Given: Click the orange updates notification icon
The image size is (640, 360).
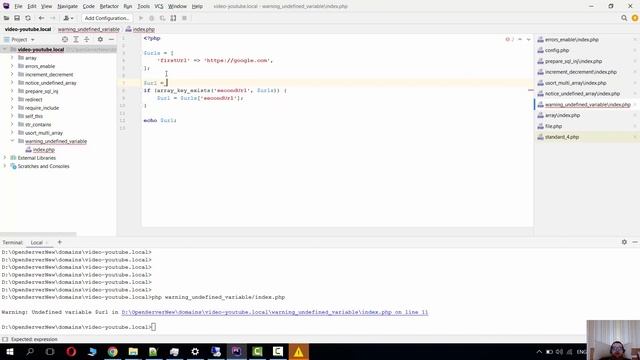Looking at the screenshot, I should [635, 18].
